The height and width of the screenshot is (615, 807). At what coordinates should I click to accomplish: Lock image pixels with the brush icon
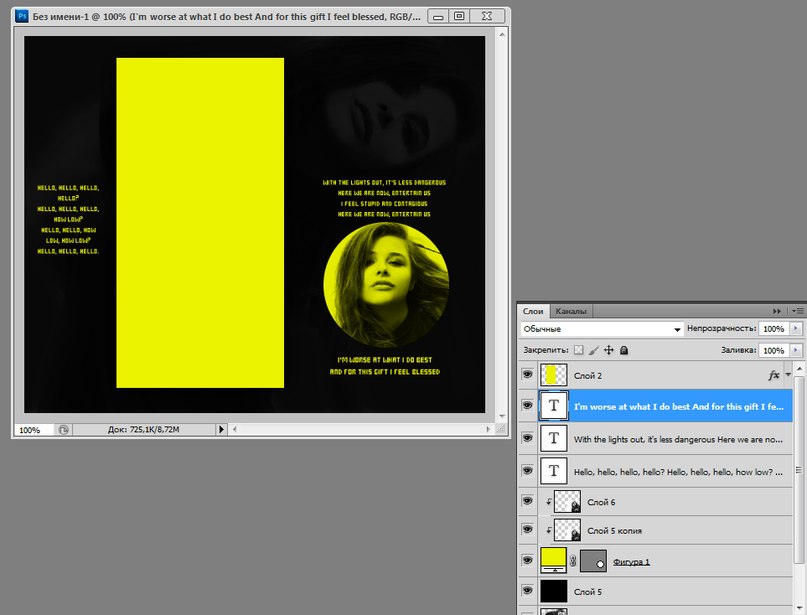[593, 350]
